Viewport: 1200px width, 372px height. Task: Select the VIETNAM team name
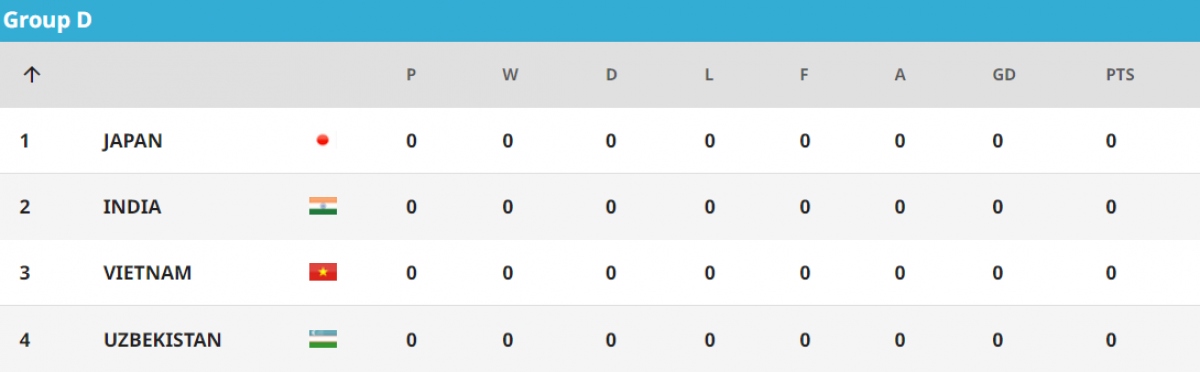click(147, 273)
